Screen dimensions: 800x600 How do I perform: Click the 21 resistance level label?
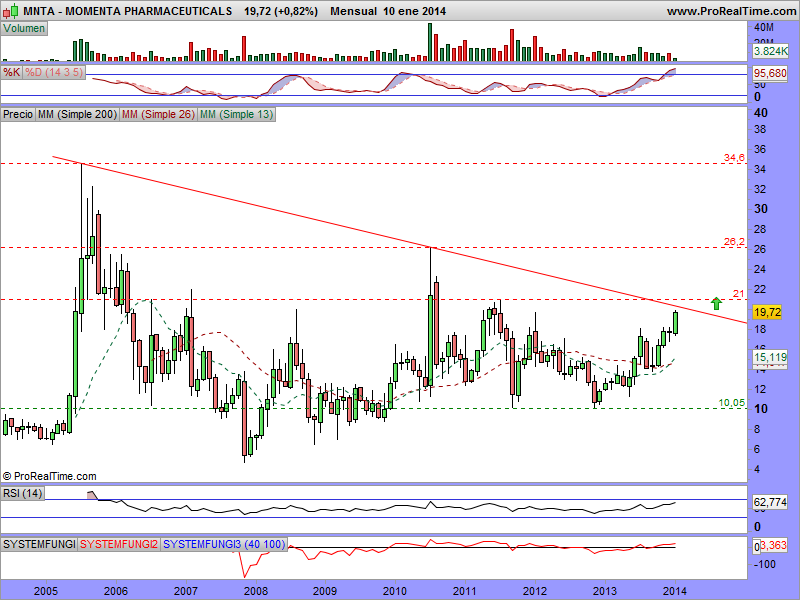(738, 293)
